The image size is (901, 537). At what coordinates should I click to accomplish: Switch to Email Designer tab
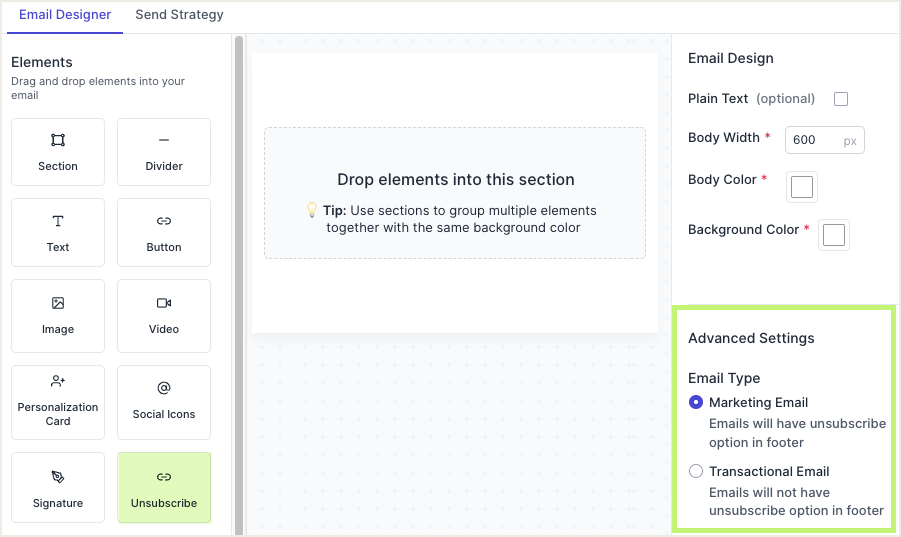pos(65,15)
